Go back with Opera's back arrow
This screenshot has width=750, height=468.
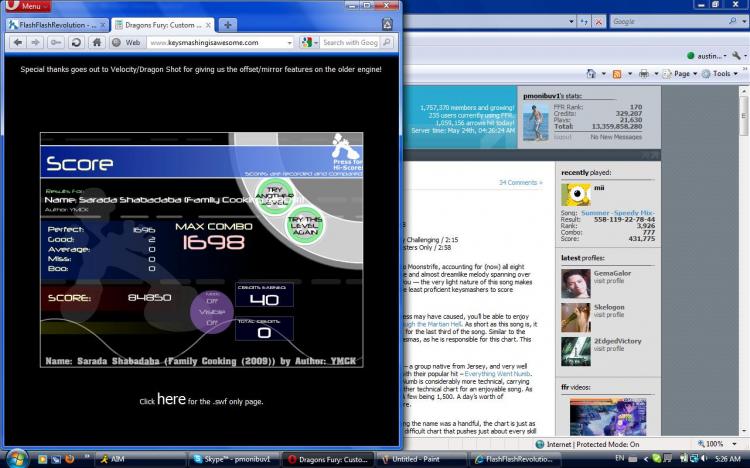click(x=18, y=43)
